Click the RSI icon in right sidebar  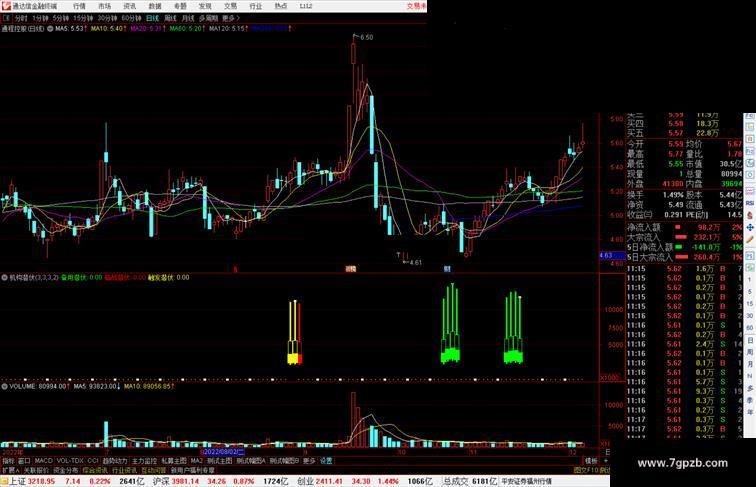pyautogui.click(x=750, y=203)
